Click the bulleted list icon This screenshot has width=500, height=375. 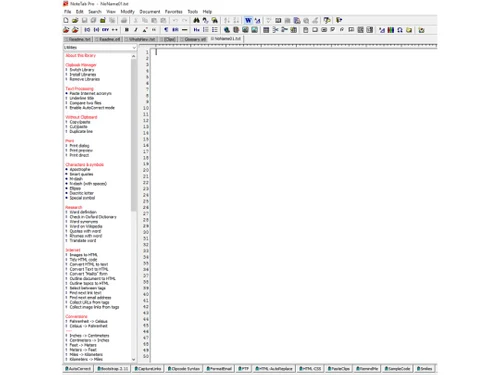(x=215, y=30)
